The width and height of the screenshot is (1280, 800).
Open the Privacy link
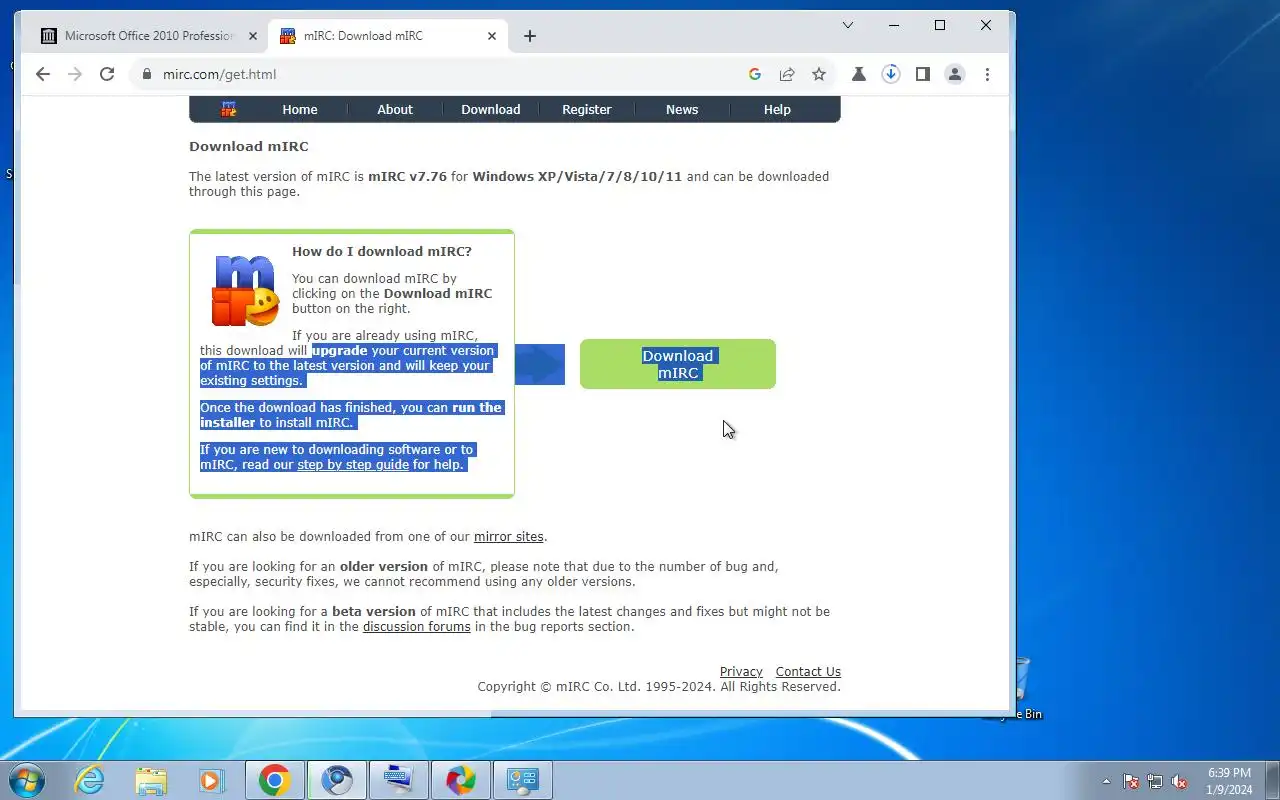tap(741, 672)
